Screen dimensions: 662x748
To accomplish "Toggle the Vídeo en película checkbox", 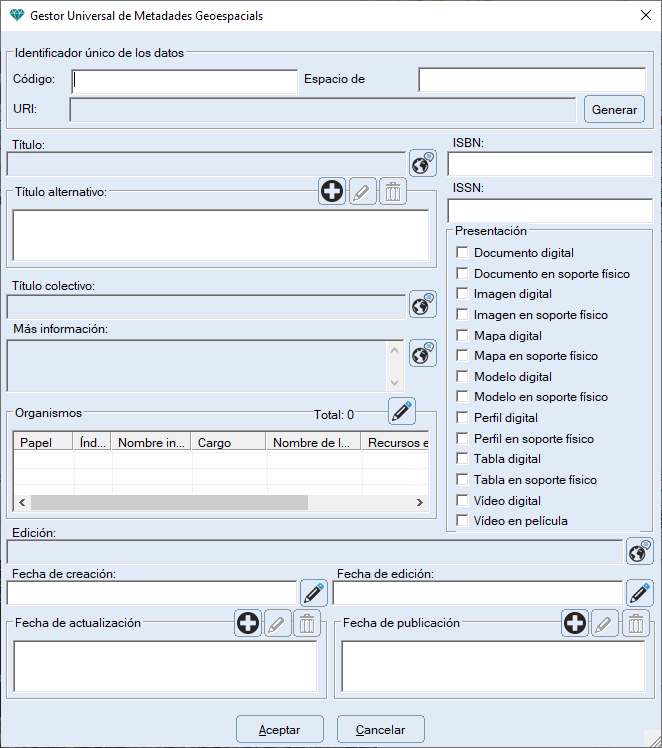I will click(462, 521).
